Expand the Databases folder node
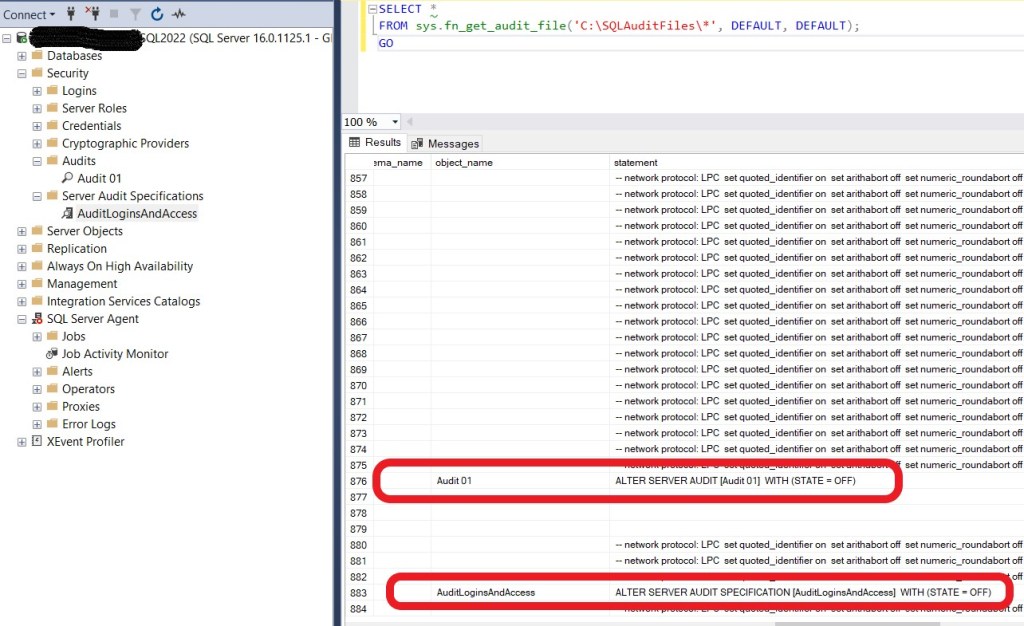This screenshot has height=626, width=1024. (x=22, y=56)
